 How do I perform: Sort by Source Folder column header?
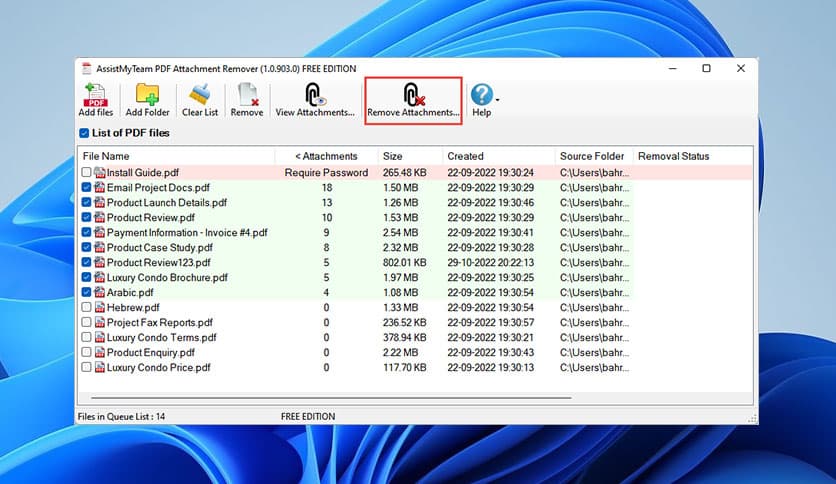tap(594, 156)
